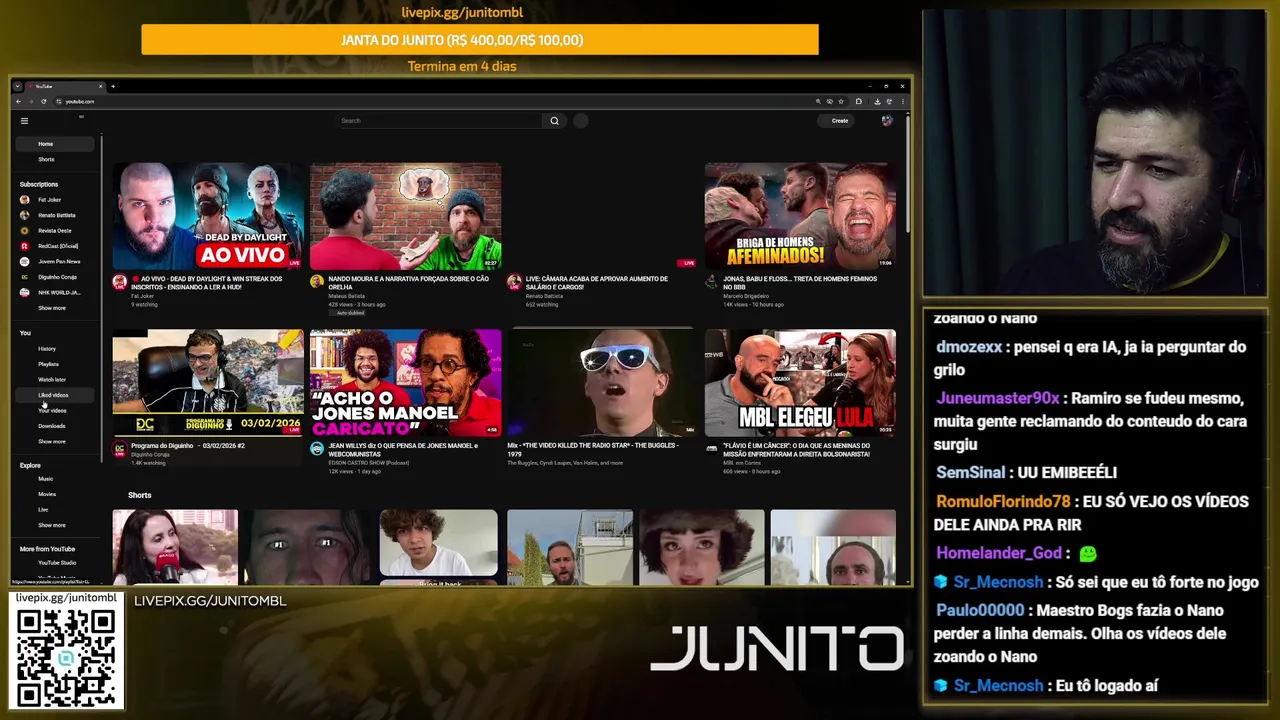Open the zoom magnifier icon in the address bar
Image resolution: width=1280 pixels, height=720 pixels.
pos(818,101)
